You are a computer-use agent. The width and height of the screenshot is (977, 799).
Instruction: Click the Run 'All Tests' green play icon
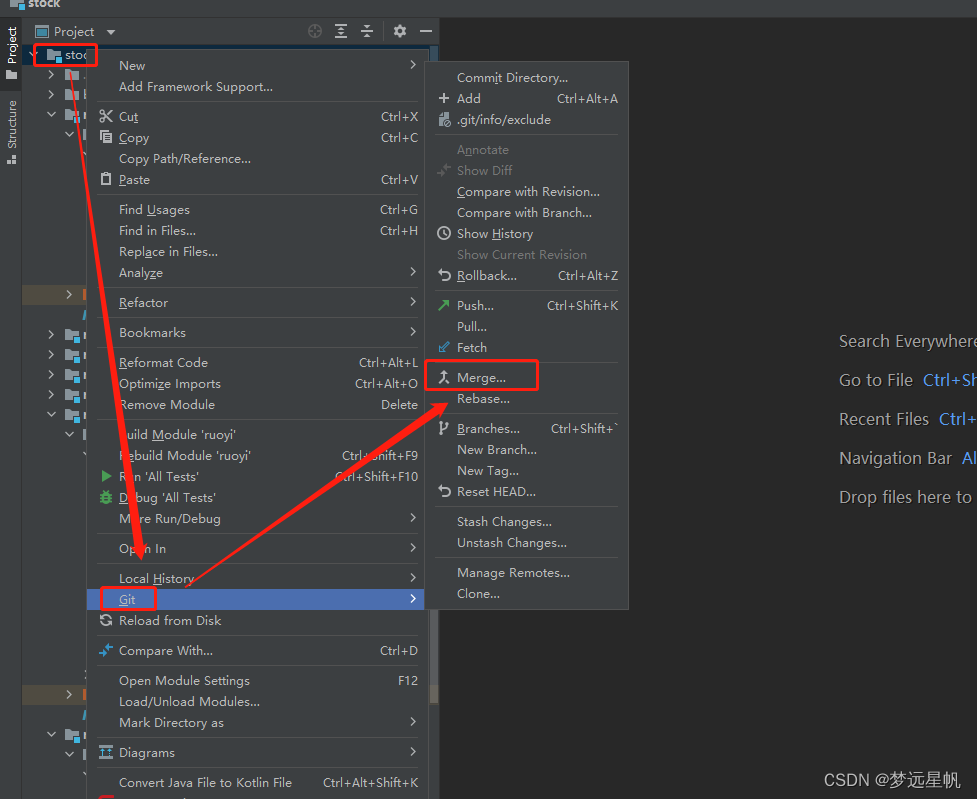pos(106,477)
